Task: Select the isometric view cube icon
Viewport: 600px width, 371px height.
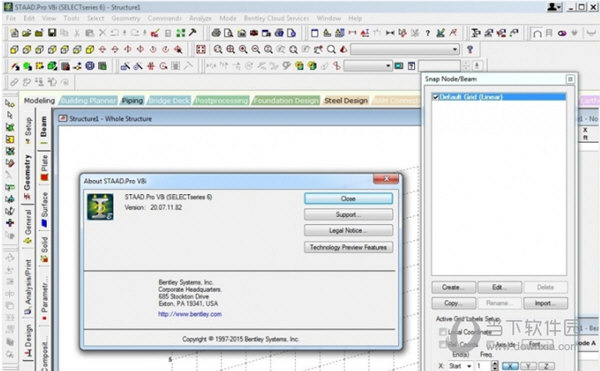Action: (90, 49)
